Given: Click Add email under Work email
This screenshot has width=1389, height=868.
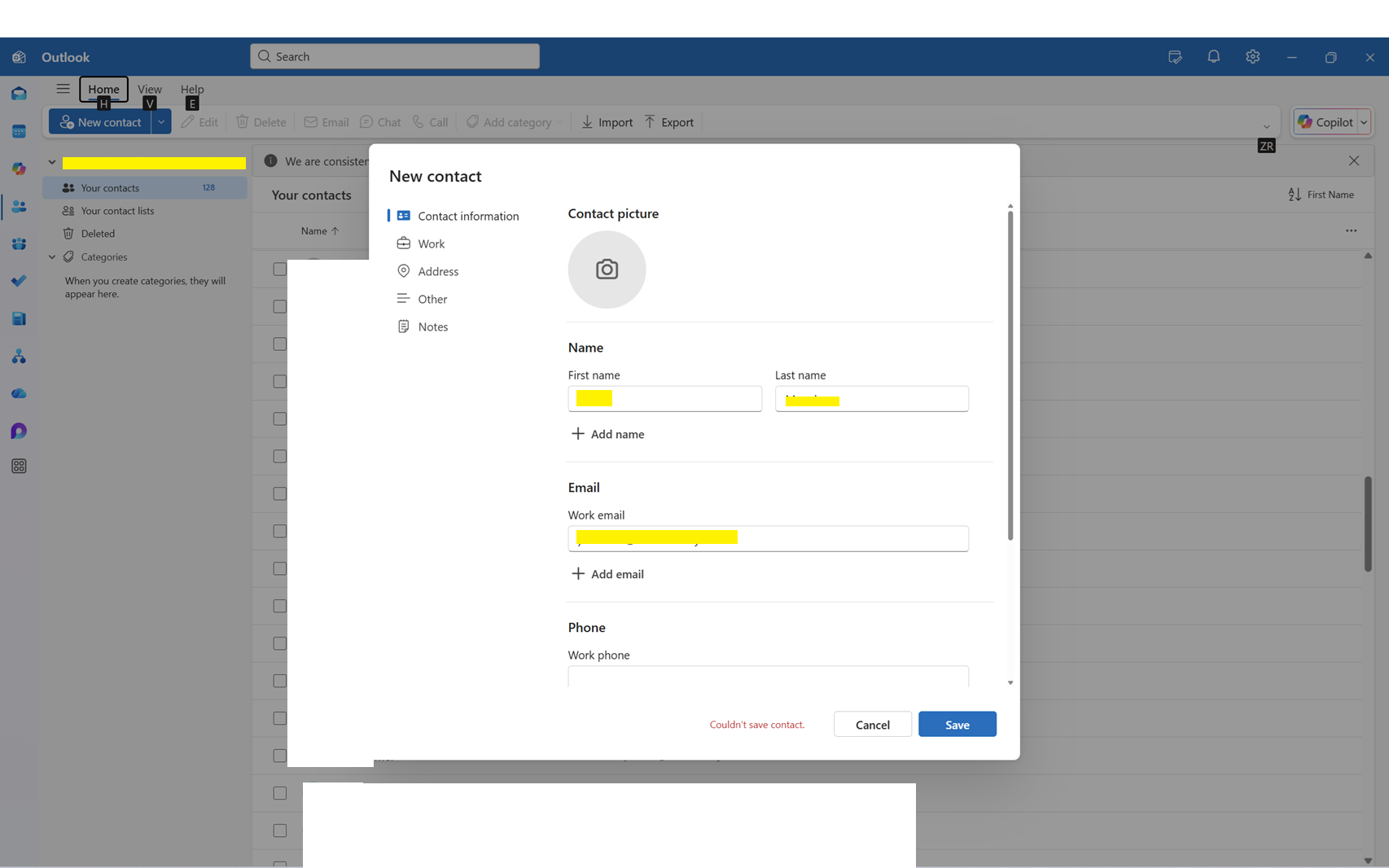Looking at the screenshot, I should click(x=607, y=573).
